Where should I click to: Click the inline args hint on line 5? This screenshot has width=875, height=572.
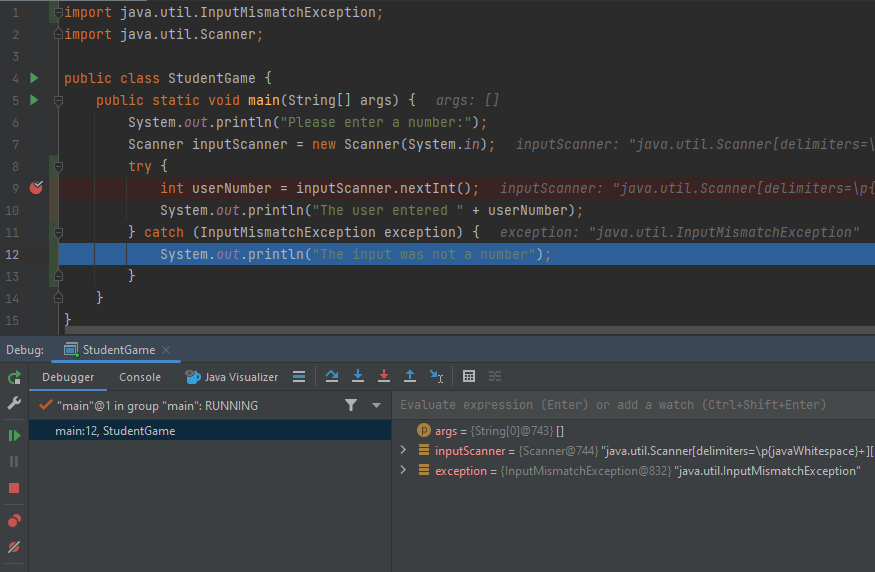point(467,100)
